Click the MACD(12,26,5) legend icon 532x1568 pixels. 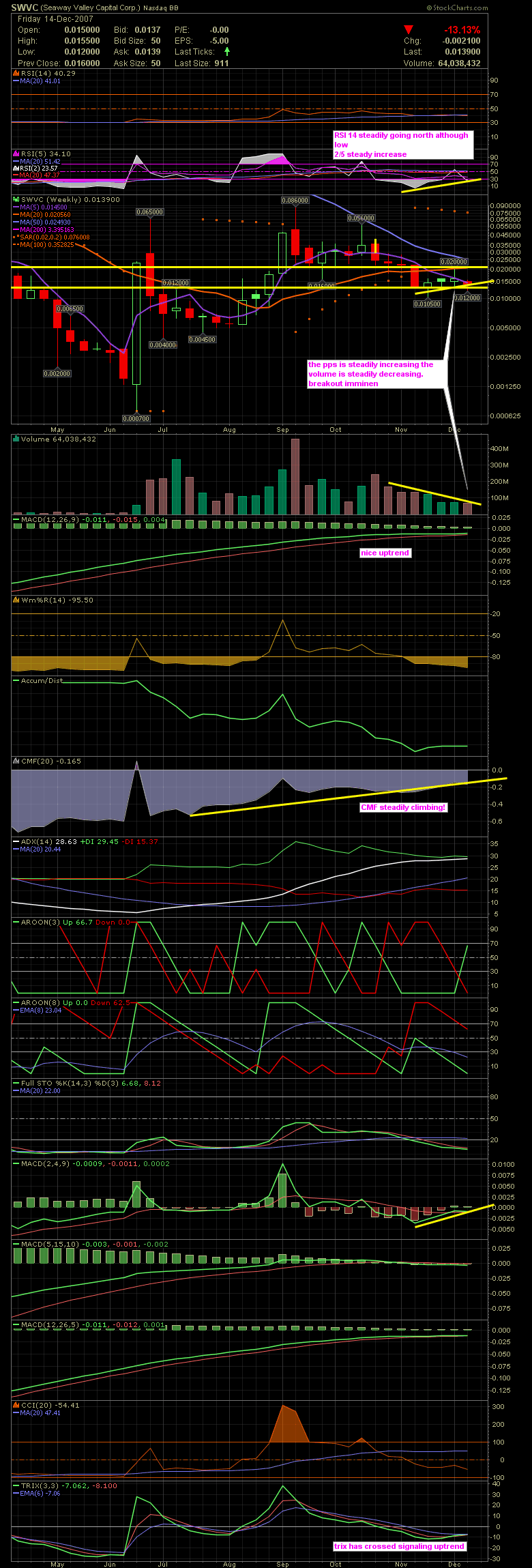[16, 1324]
